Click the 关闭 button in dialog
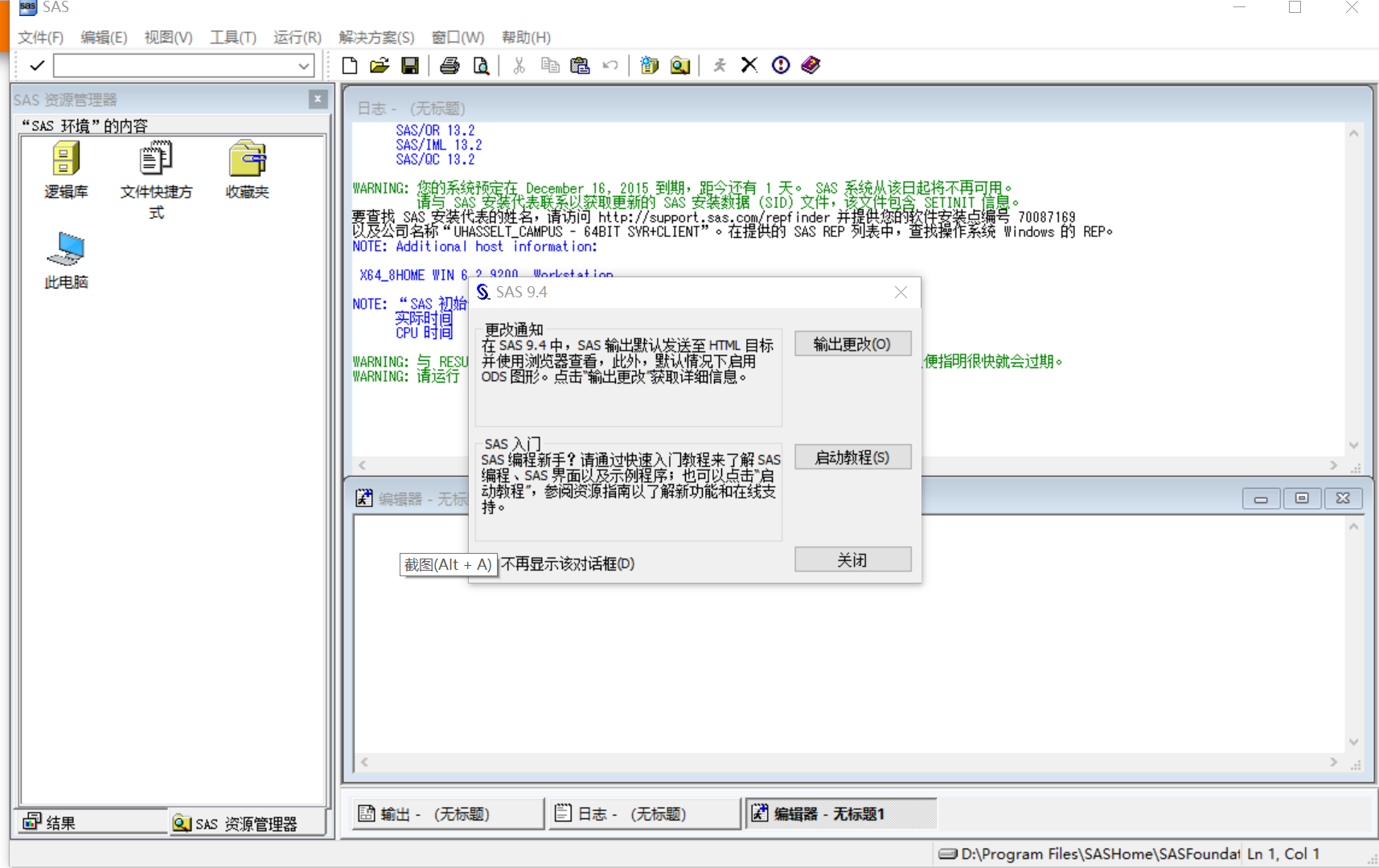Image resolution: width=1379 pixels, height=868 pixels. (852, 559)
